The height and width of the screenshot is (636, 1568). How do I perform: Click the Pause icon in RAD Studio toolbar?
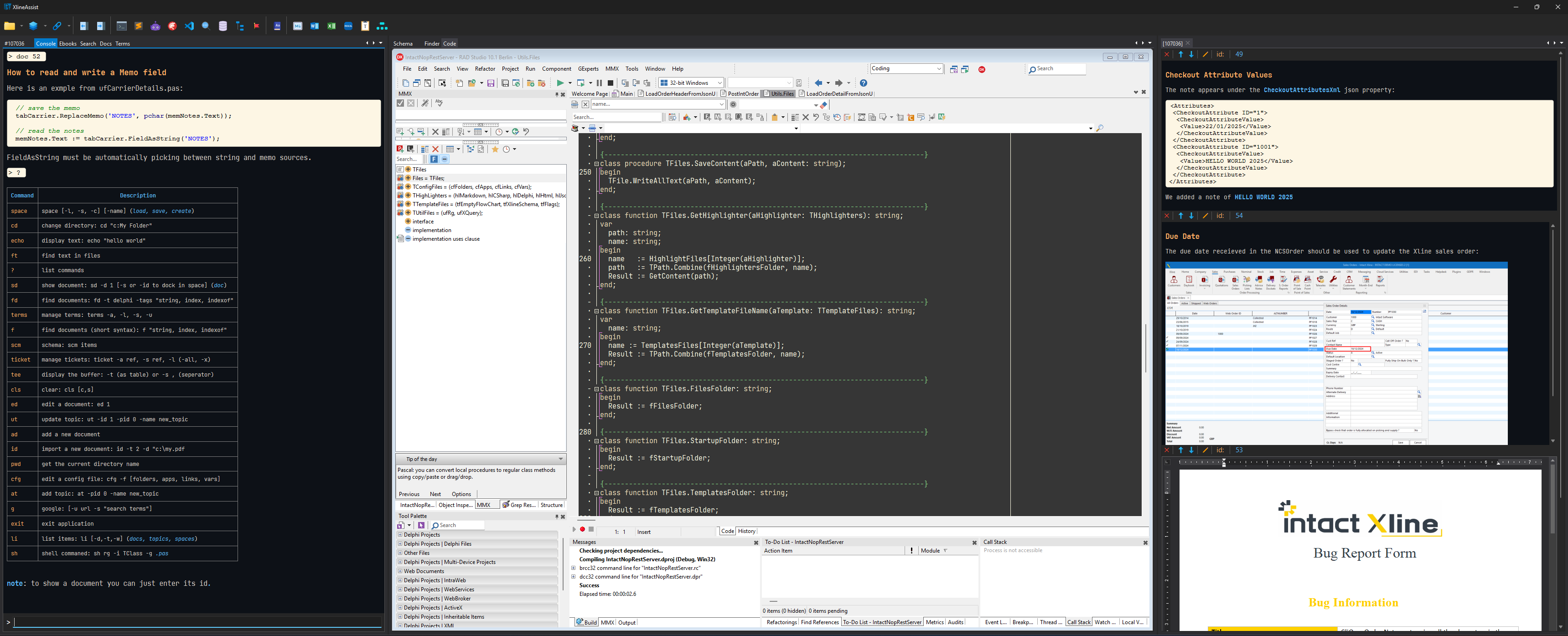(x=599, y=83)
